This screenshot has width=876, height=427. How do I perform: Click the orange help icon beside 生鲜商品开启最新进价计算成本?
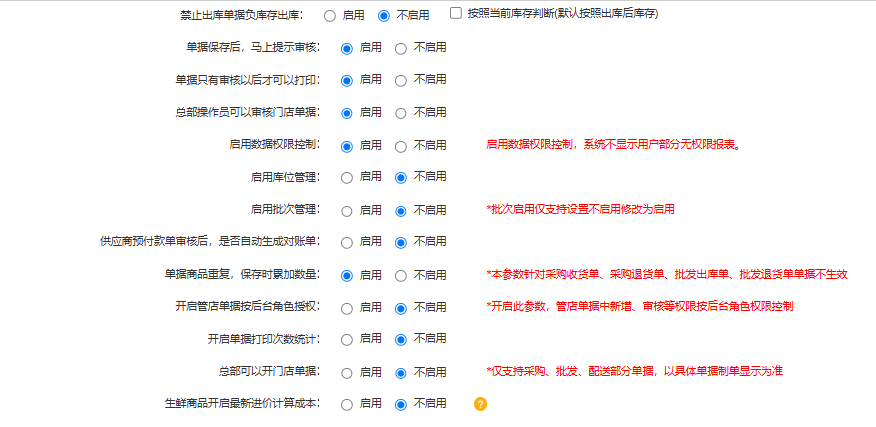point(480,405)
